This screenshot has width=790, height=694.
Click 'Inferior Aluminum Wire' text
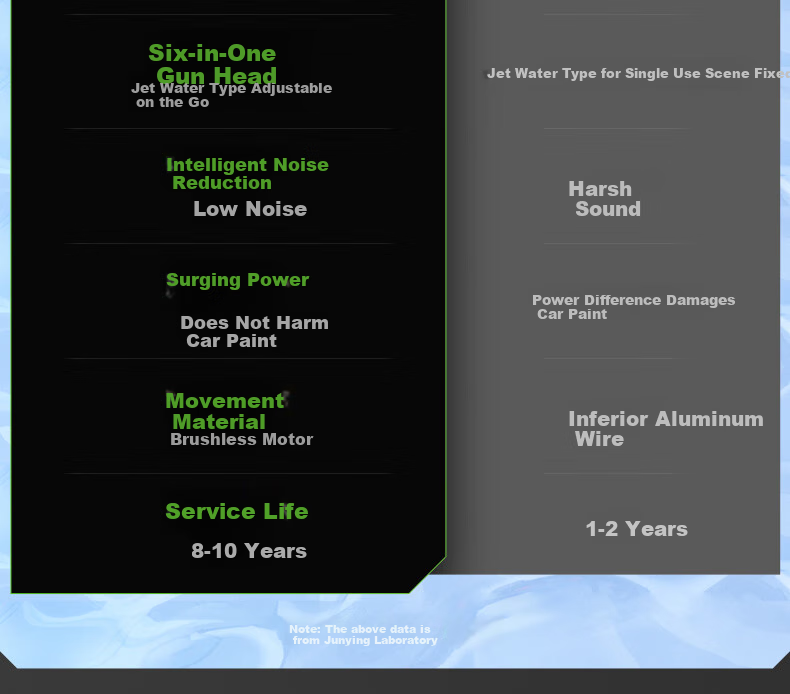(666, 428)
